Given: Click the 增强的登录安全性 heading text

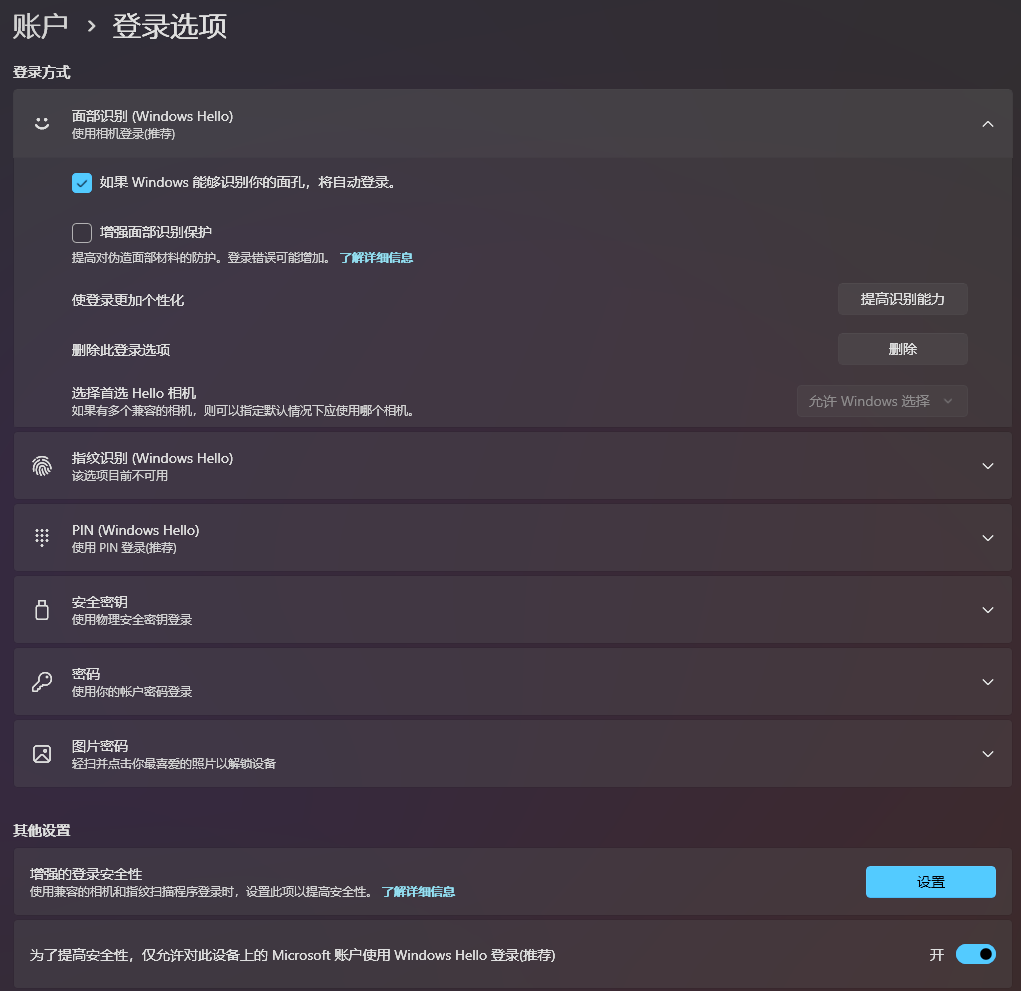Looking at the screenshot, I should pyautogui.click(x=86, y=874).
